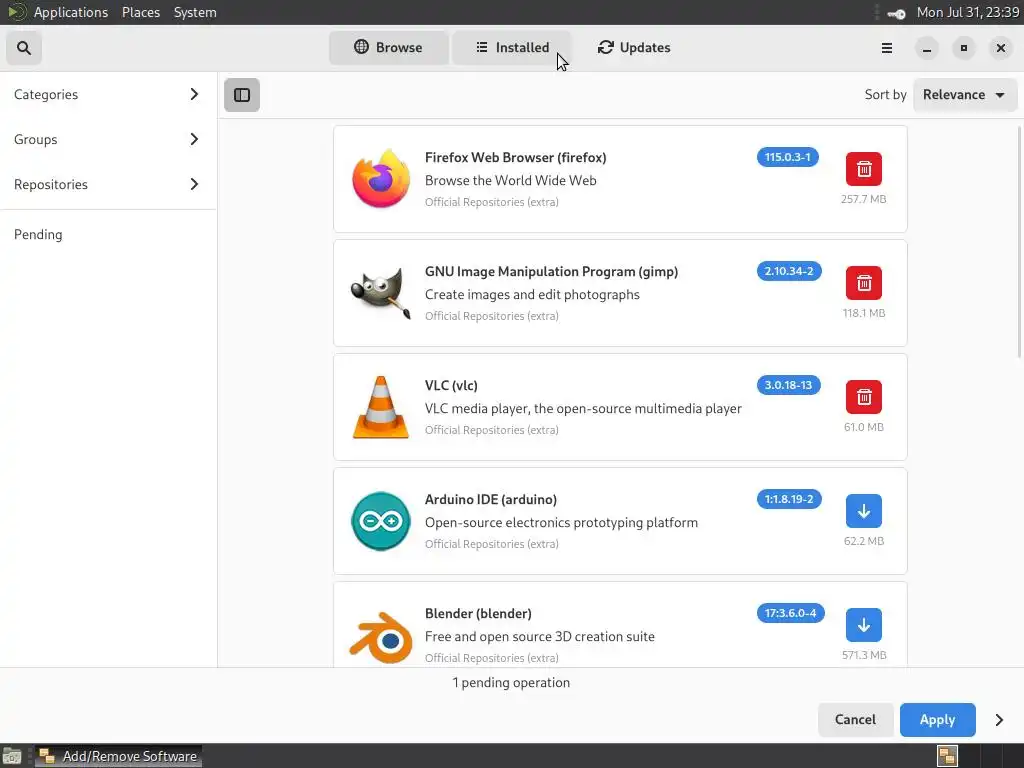Click the Updates tab refresh icon
The width and height of the screenshot is (1024, 768).
pyautogui.click(x=605, y=47)
